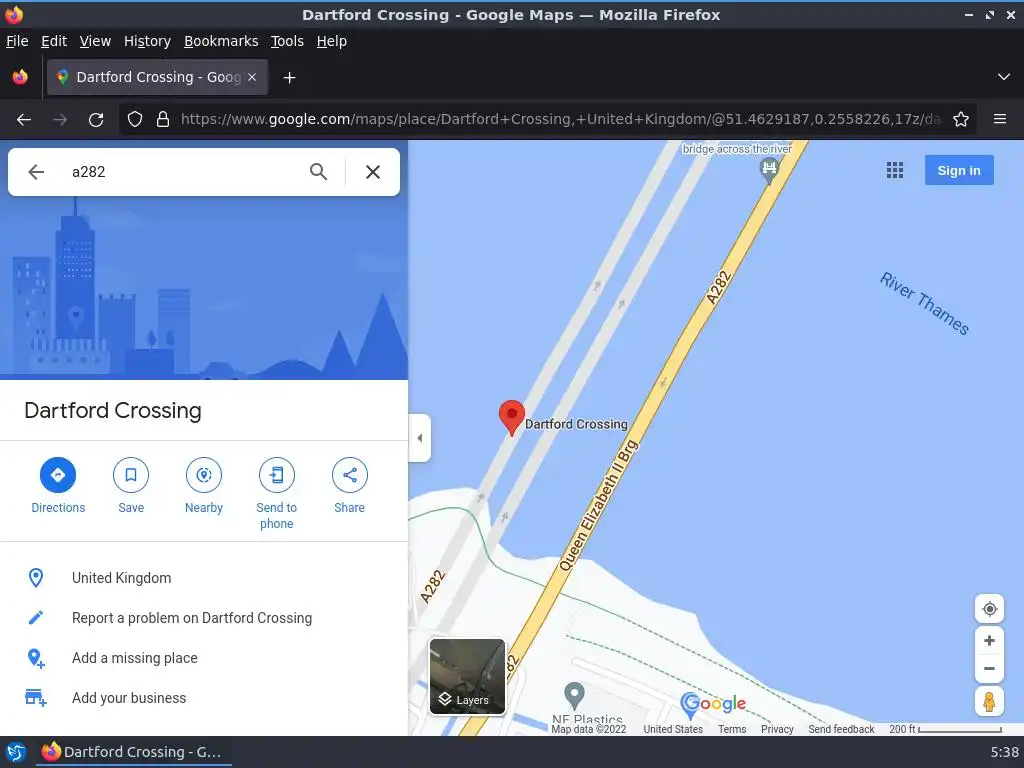The image size is (1024, 768).
Task: Select the NE Plastics map marker
Action: [574, 696]
